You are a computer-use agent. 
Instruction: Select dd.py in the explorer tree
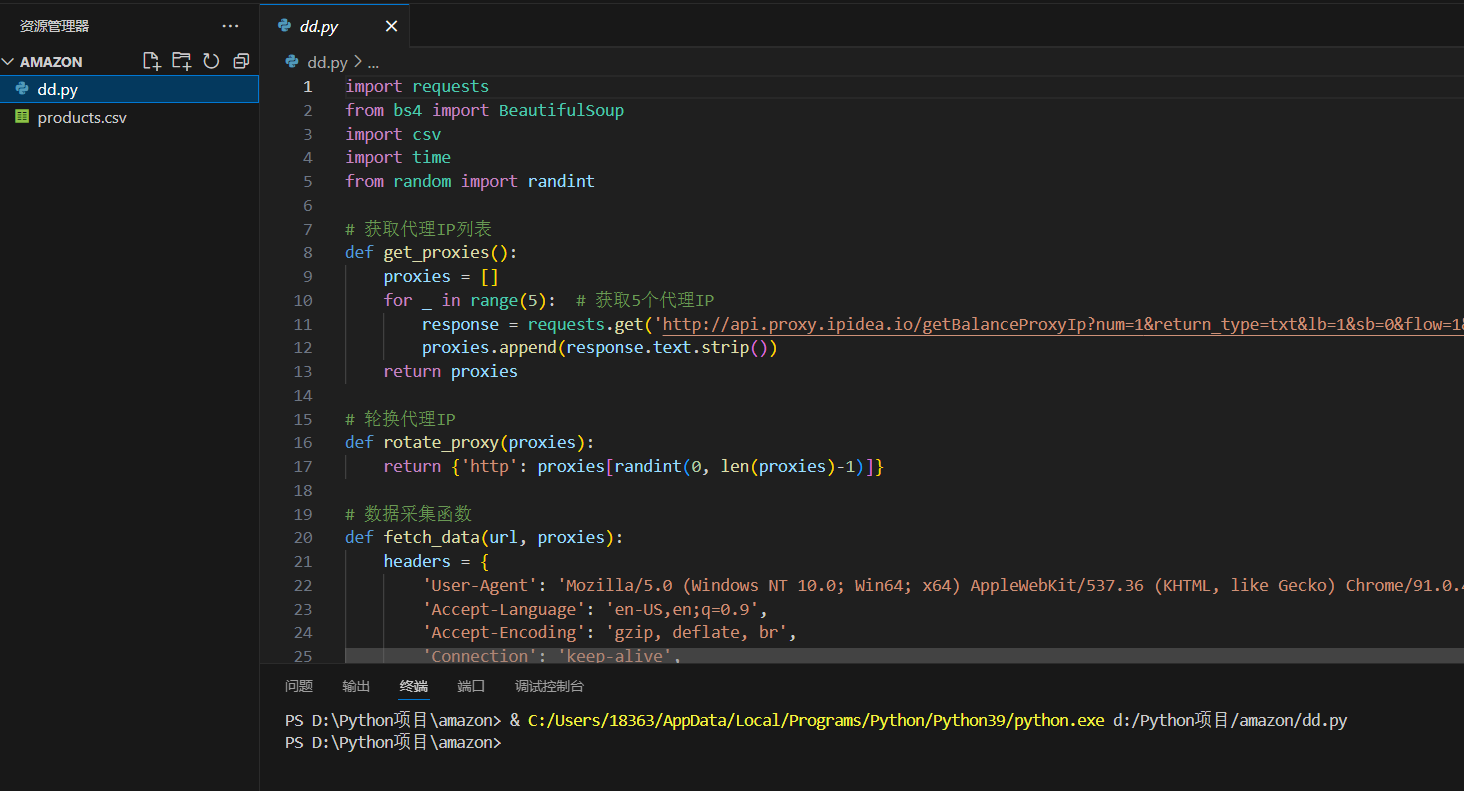point(130,89)
